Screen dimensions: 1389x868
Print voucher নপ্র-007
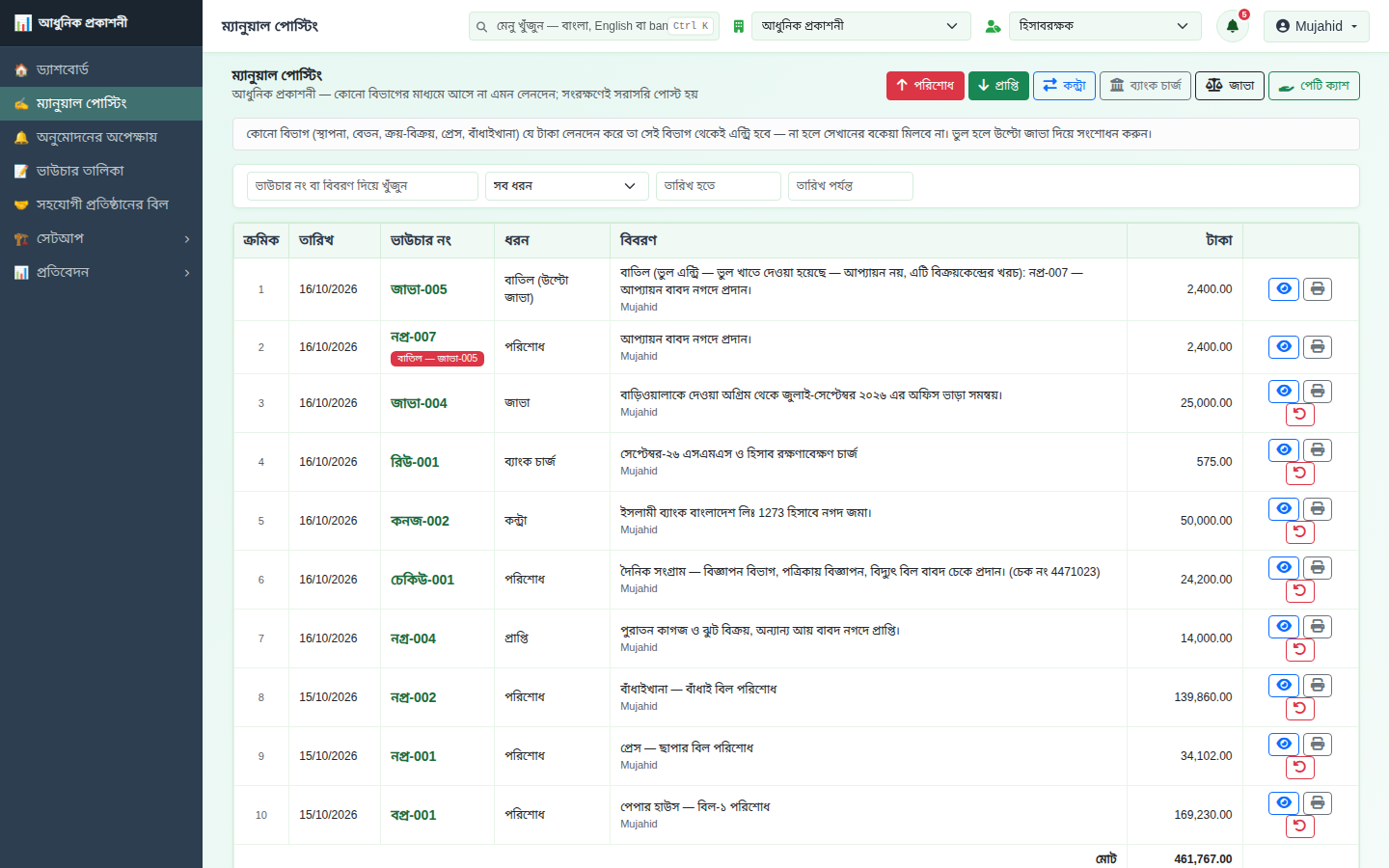tap(1318, 347)
